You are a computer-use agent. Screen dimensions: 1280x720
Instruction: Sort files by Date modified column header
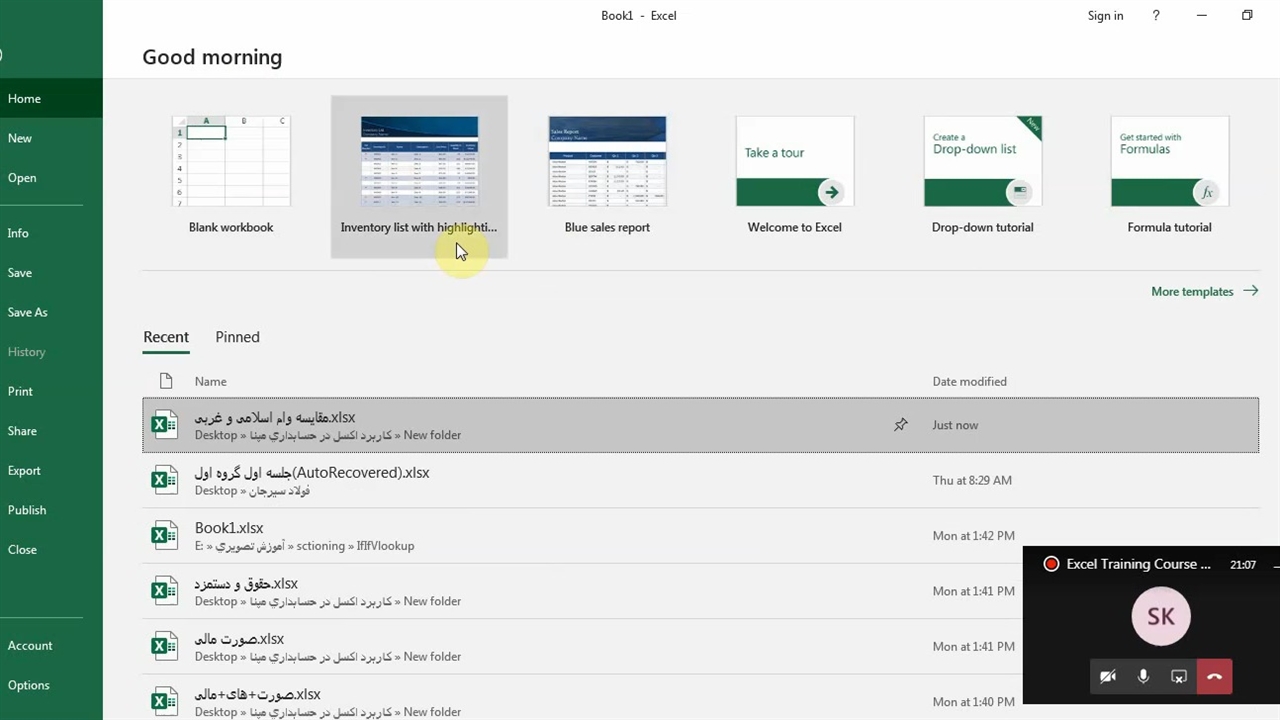click(x=969, y=381)
